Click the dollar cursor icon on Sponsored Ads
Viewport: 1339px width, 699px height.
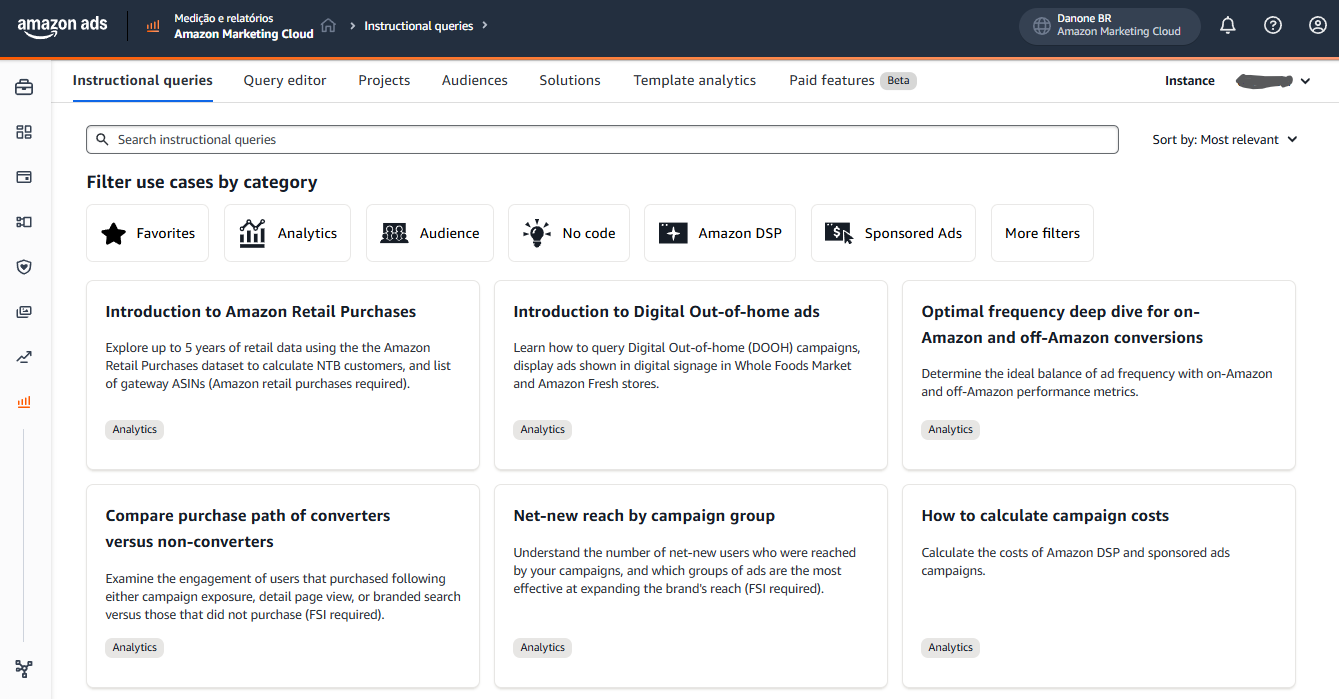tap(839, 234)
